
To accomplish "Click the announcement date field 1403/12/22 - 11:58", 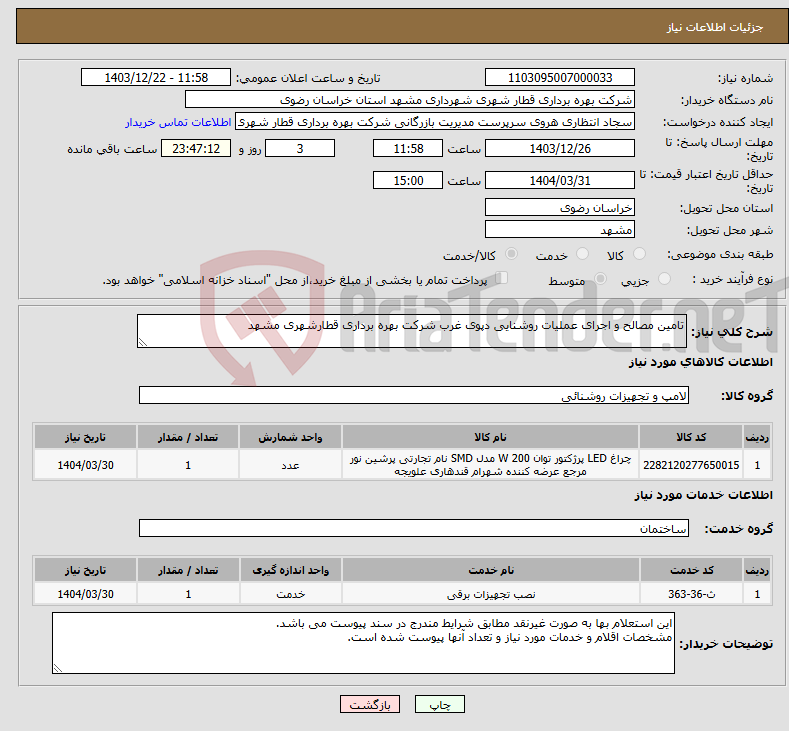I will pyautogui.click(x=156, y=77).
